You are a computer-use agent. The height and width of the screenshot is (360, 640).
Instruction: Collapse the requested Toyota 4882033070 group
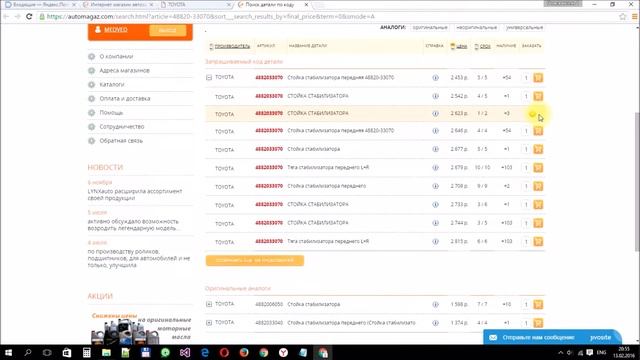click(x=209, y=78)
